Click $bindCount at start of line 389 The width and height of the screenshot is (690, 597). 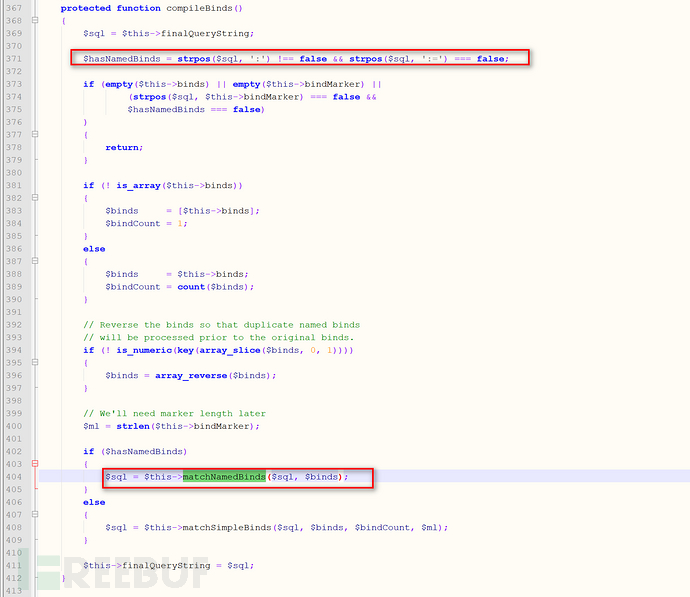133,287
